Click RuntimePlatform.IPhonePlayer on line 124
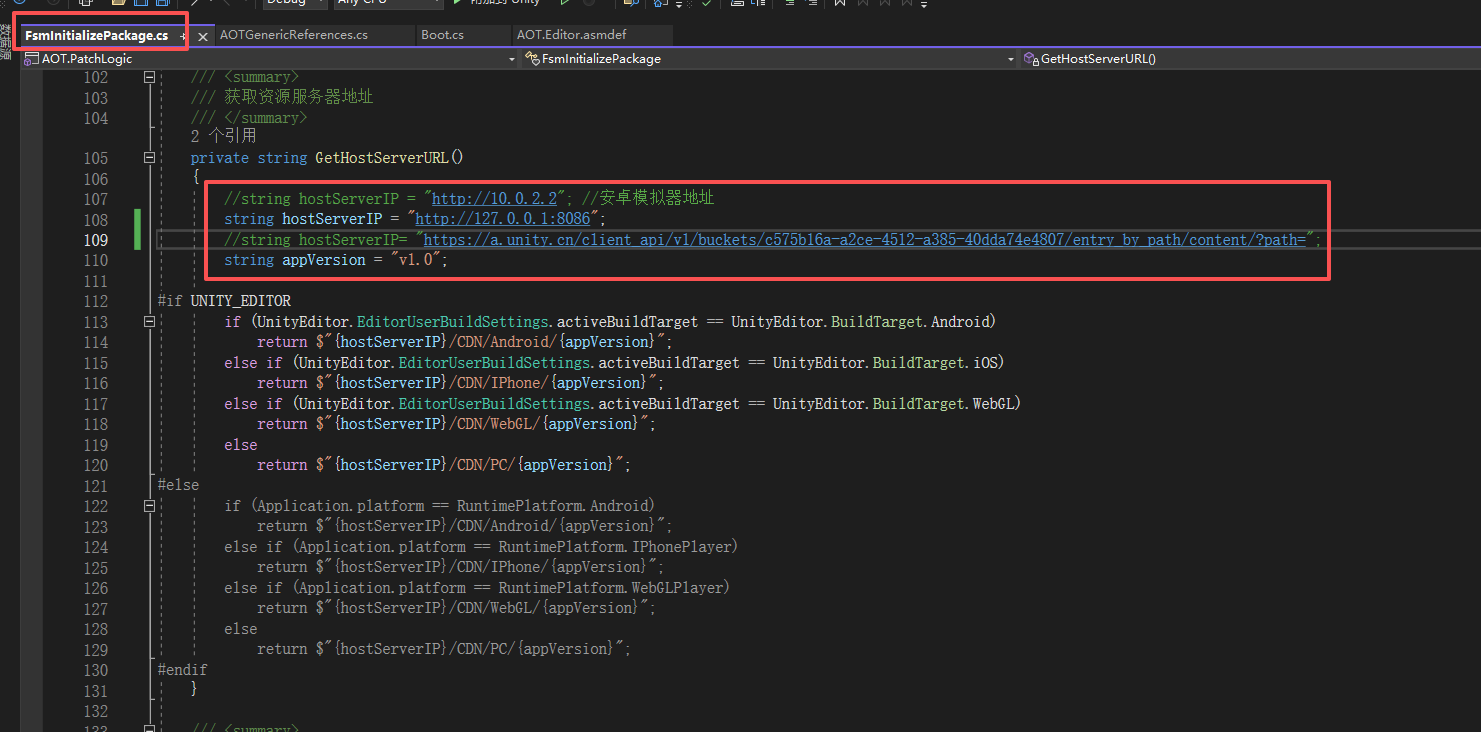Image resolution: width=1481 pixels, height=732 pixels. click(x=613, y=547)
